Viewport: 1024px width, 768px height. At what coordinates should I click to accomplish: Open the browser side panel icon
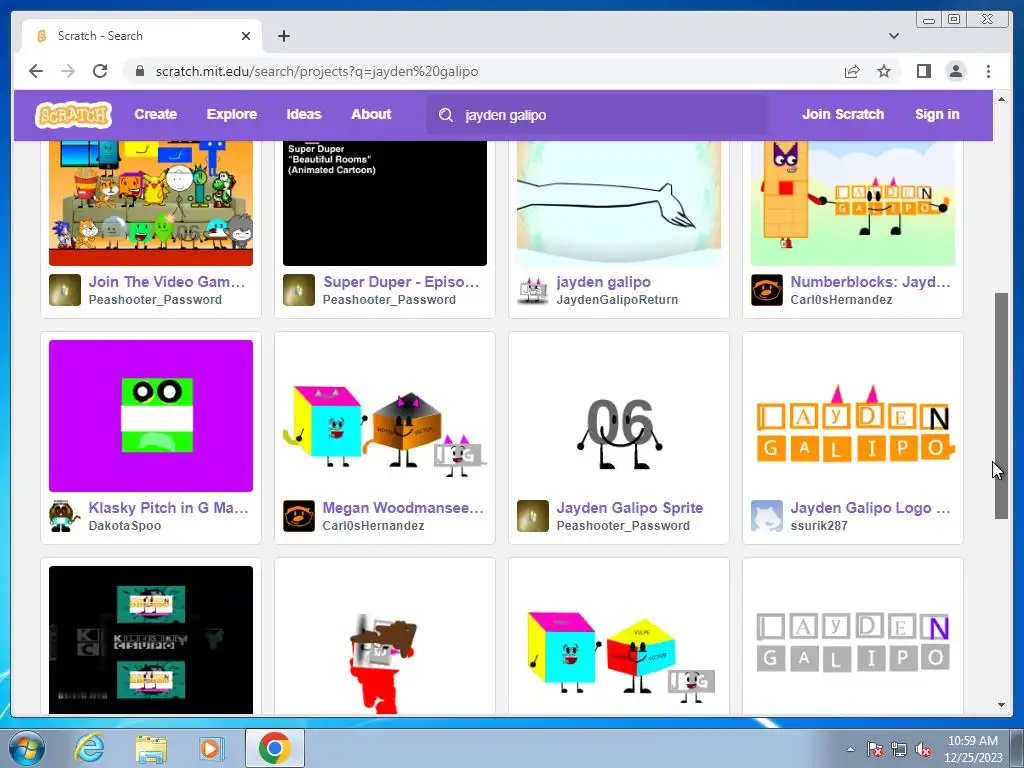tap(923, 71)
